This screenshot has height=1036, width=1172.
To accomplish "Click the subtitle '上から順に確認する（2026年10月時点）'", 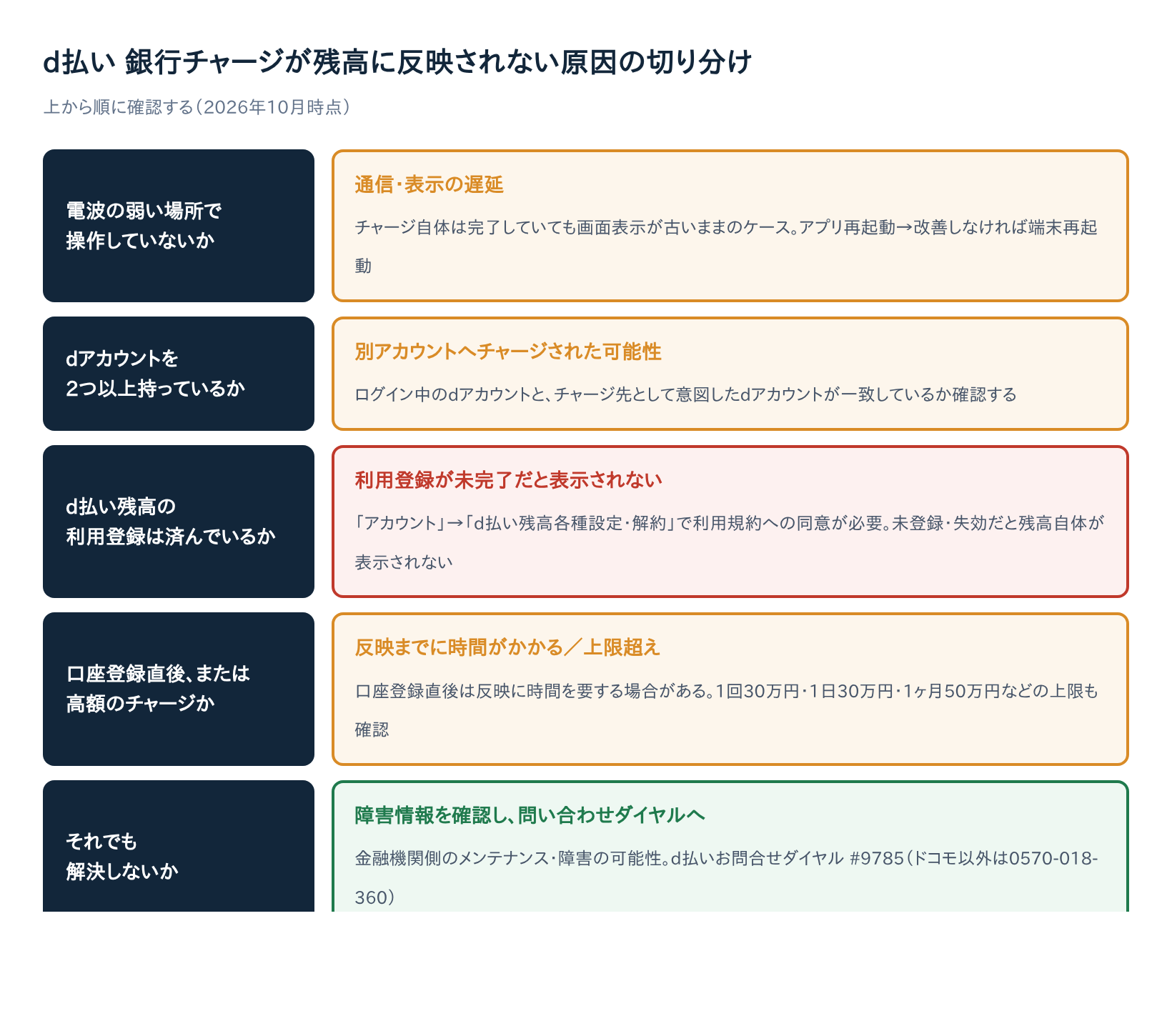I will 197,107.
